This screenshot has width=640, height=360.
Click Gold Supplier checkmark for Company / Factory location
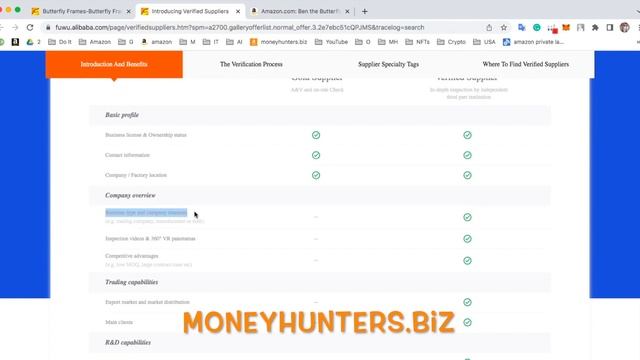[316, 175]
